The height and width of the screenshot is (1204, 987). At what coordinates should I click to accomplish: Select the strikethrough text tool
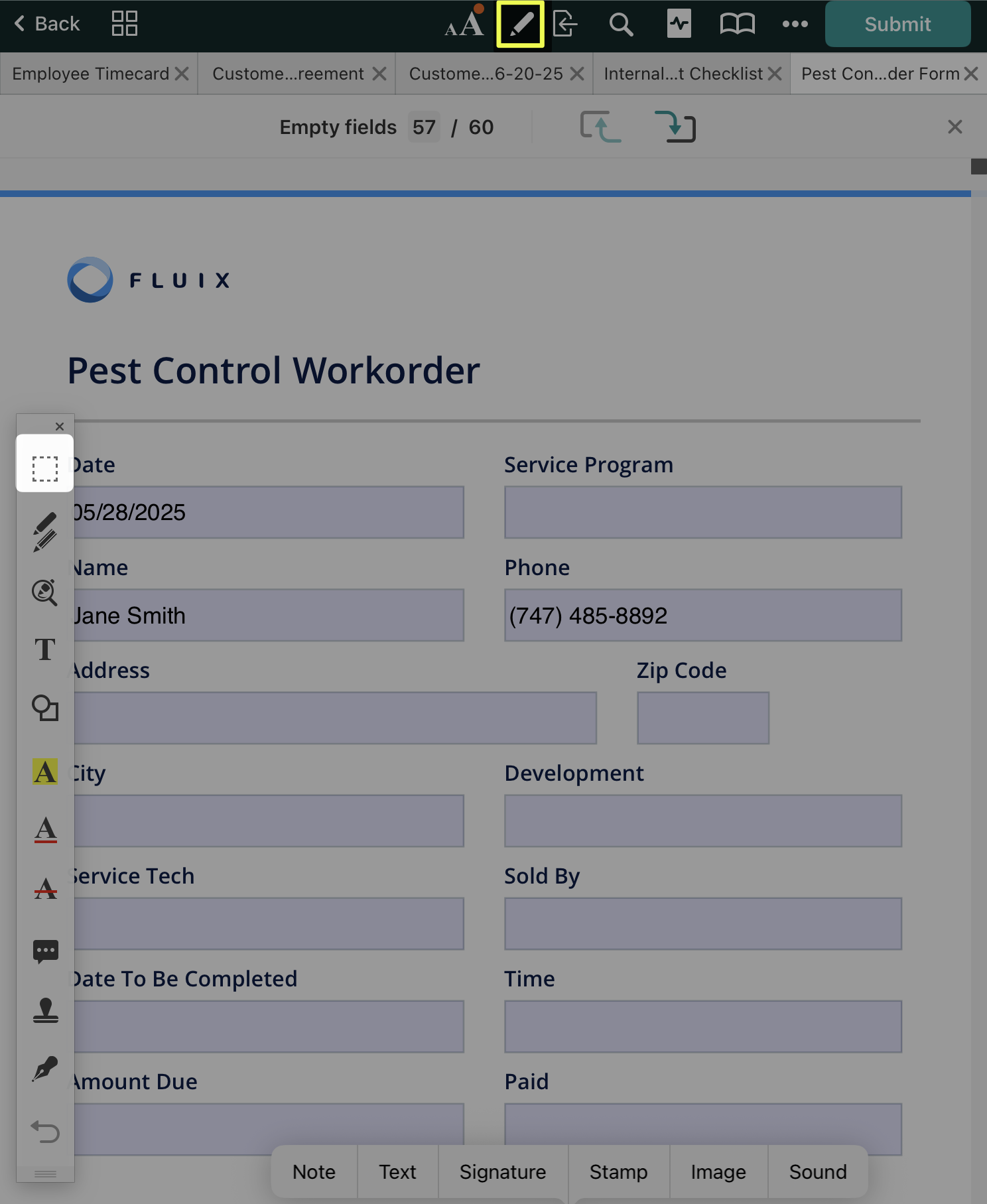pos(45,888)
